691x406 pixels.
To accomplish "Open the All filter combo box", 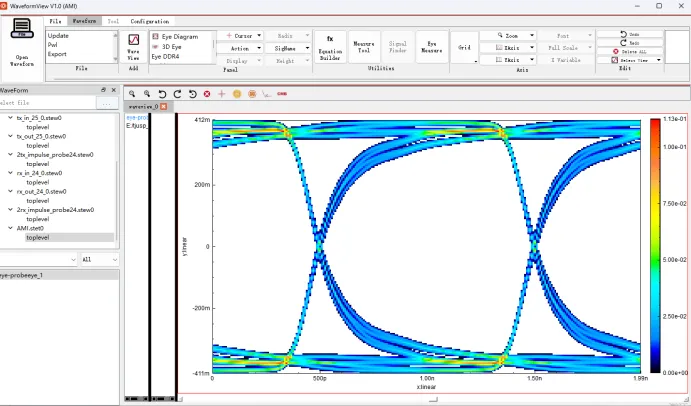I will click(100, 260).
